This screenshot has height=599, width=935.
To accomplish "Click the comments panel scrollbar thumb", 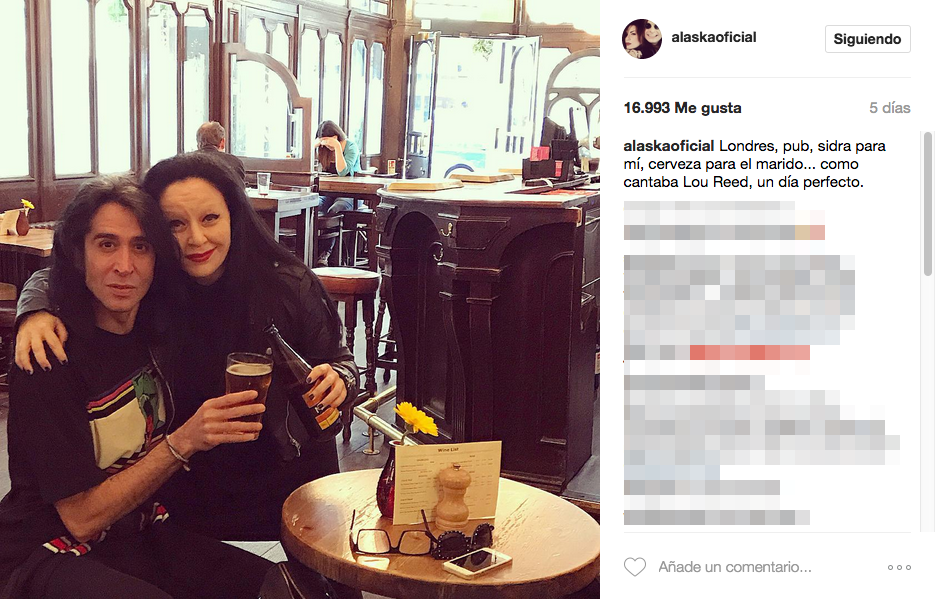I will tap(927, 204).
